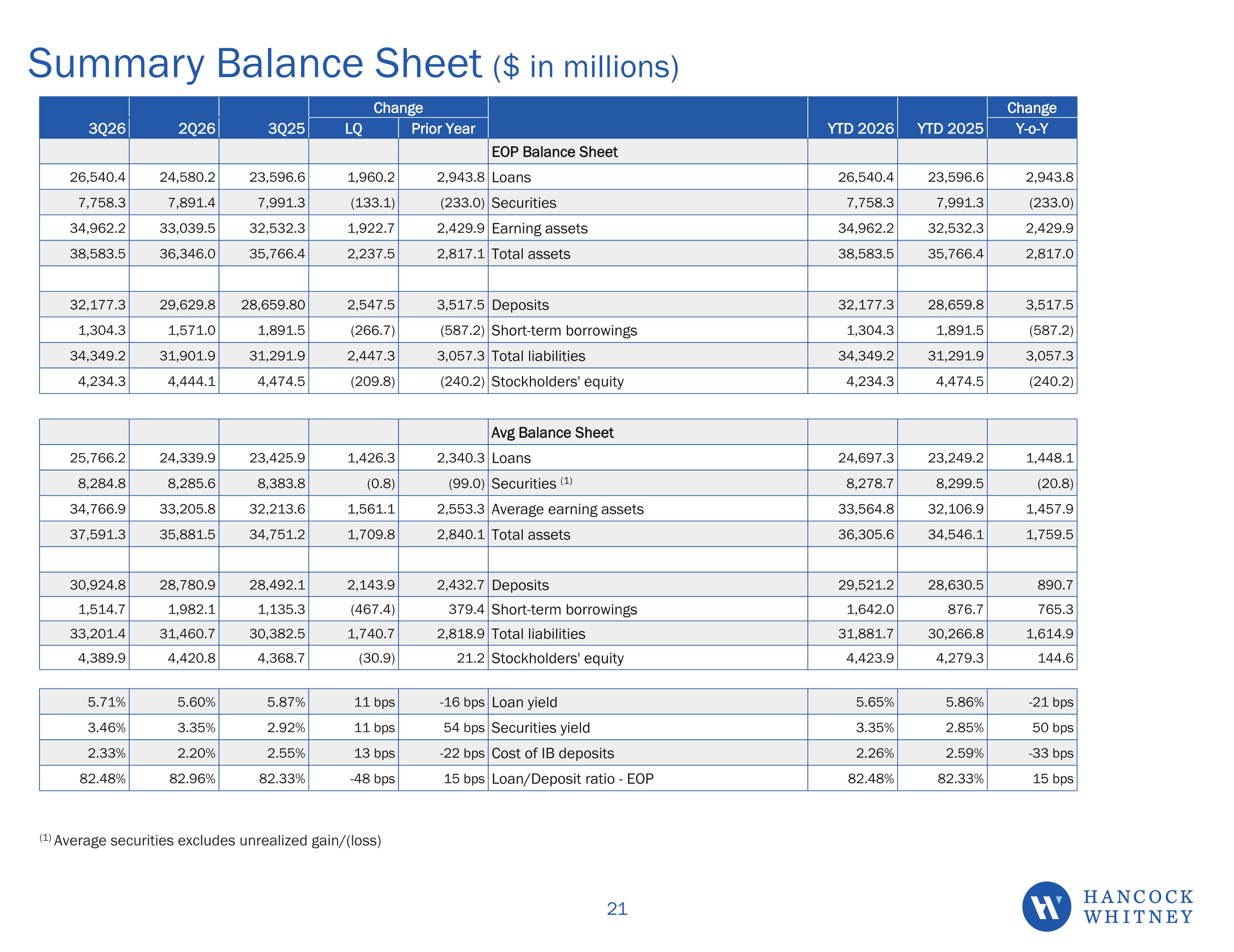The image size is (1234, 952).
Task: Click the EOP Balance Sheet heading
Action: 554,151
